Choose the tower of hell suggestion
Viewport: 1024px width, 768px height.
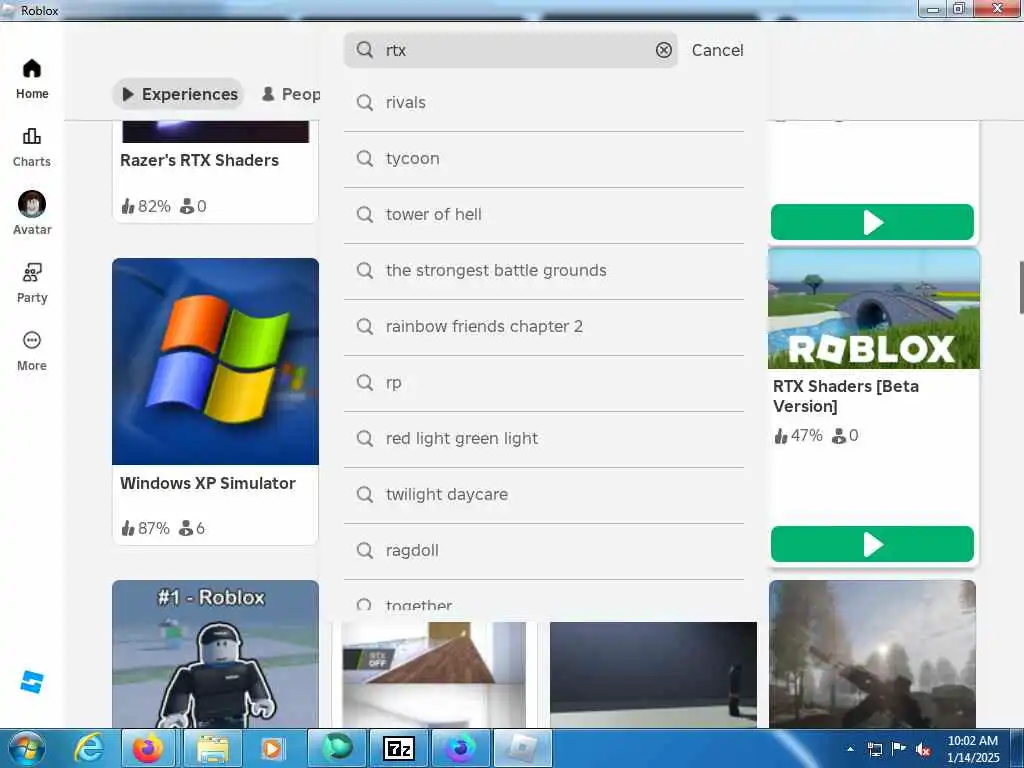tap(544, 215)
